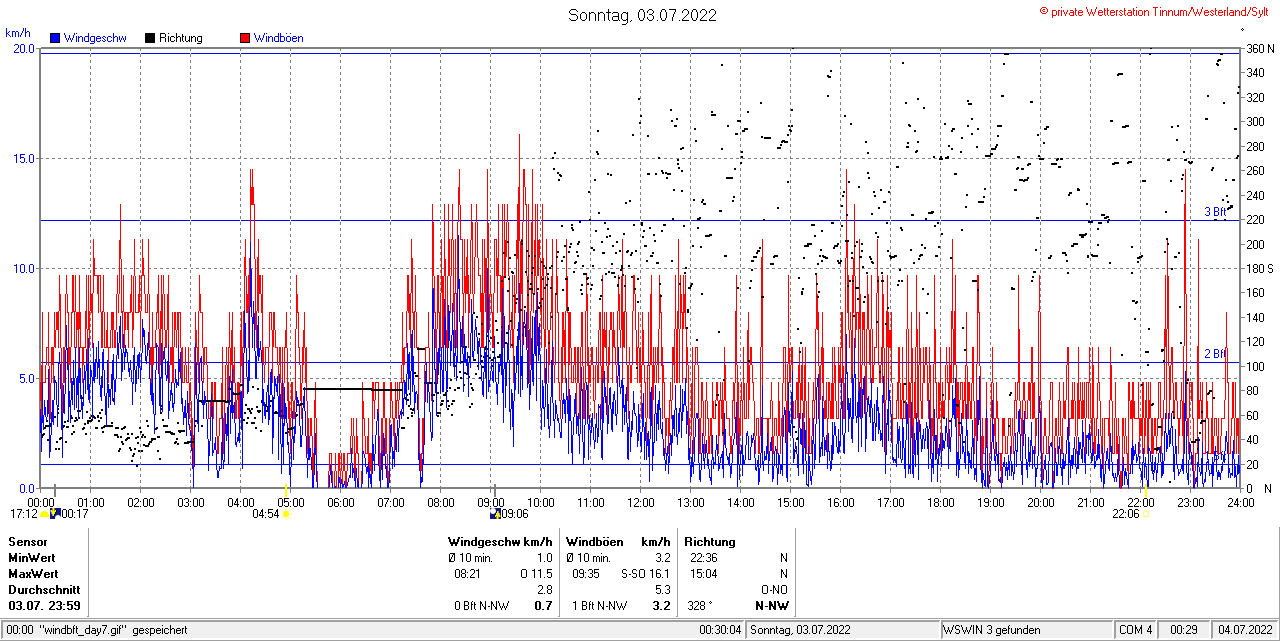Screen dimensions: 1280x641
Task: Select the Windgeschw legend label
Action: [95, 38]
